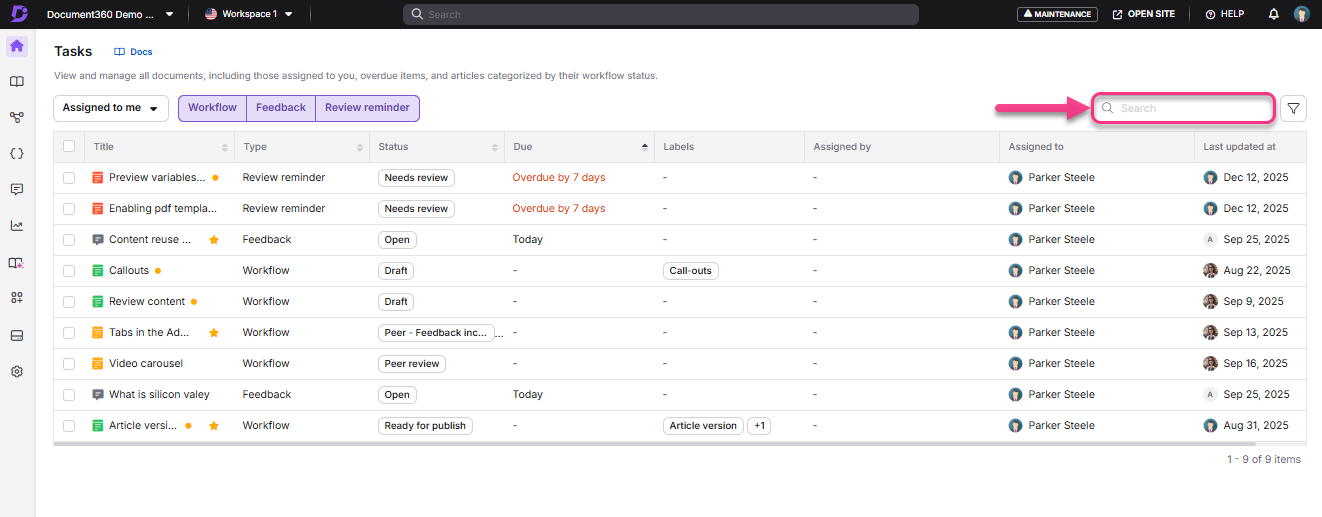
Task: Open the Analytics chart icon in sidebar
Action: [x=17, y=226]
